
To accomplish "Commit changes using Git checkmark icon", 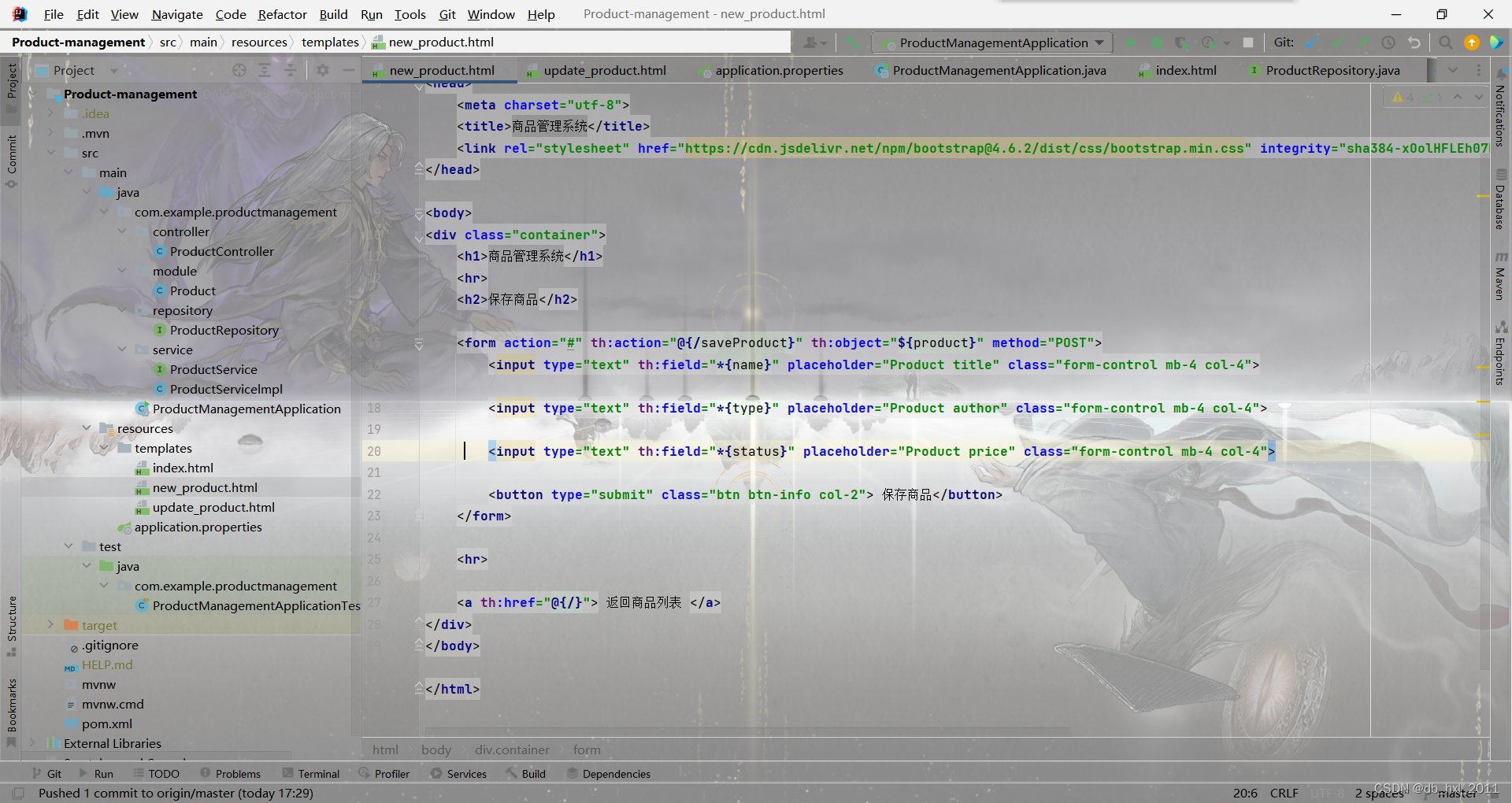I will click(x=1337, y=43).
